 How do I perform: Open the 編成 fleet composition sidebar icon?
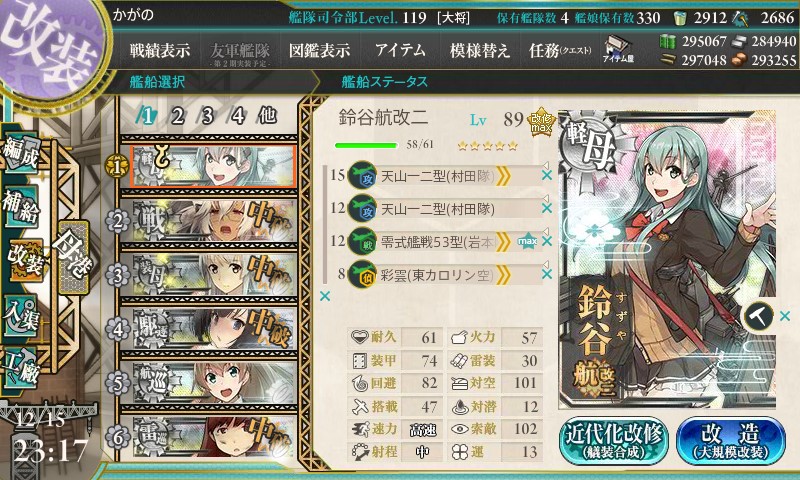tap(20, 153)
